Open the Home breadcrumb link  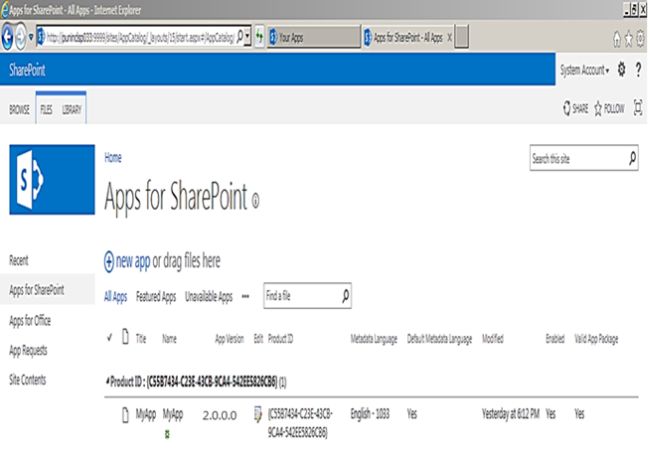113,157
